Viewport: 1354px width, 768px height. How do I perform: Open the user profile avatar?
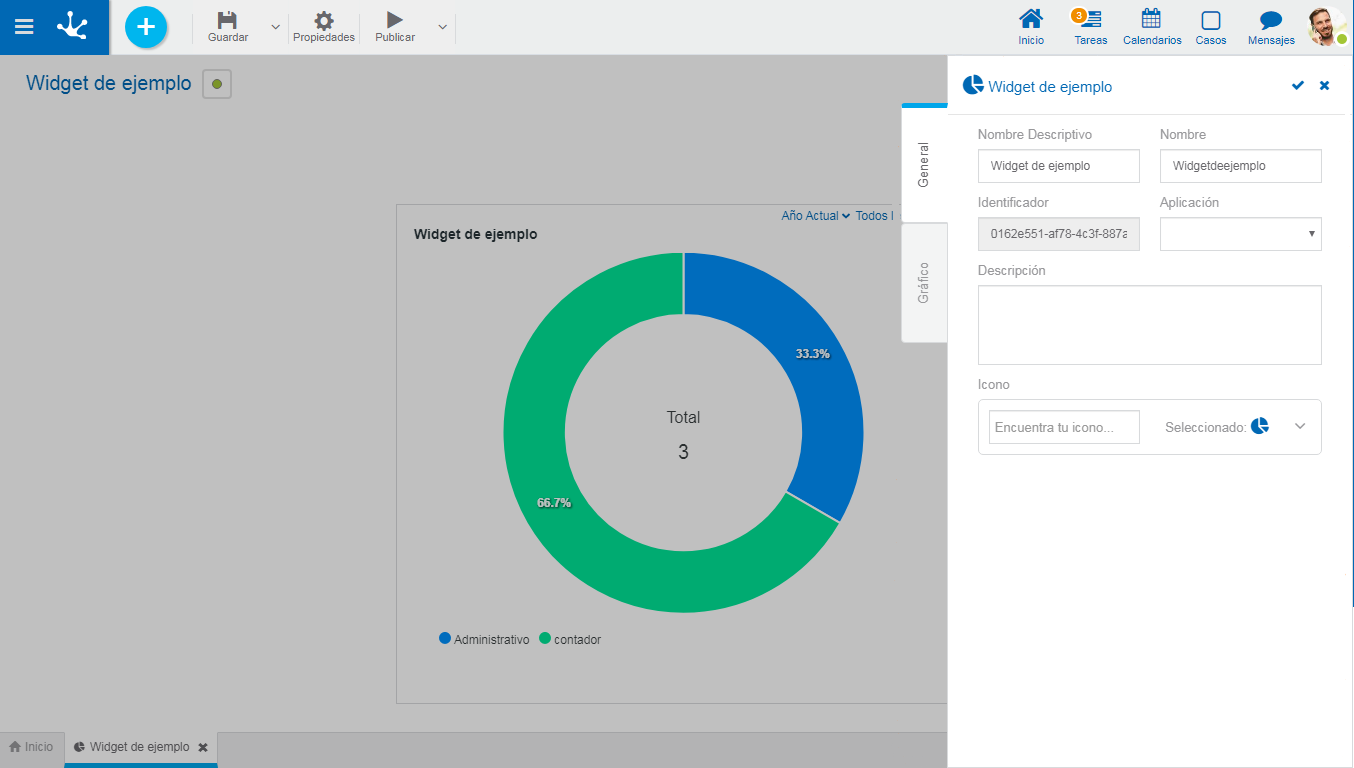coord(1327,27)
